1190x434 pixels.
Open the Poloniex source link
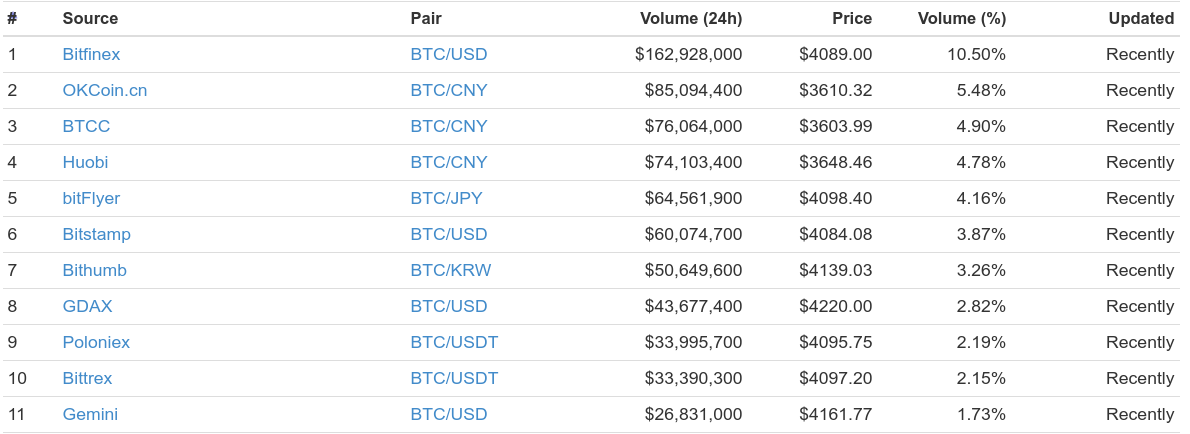click(x=96, y=342)
